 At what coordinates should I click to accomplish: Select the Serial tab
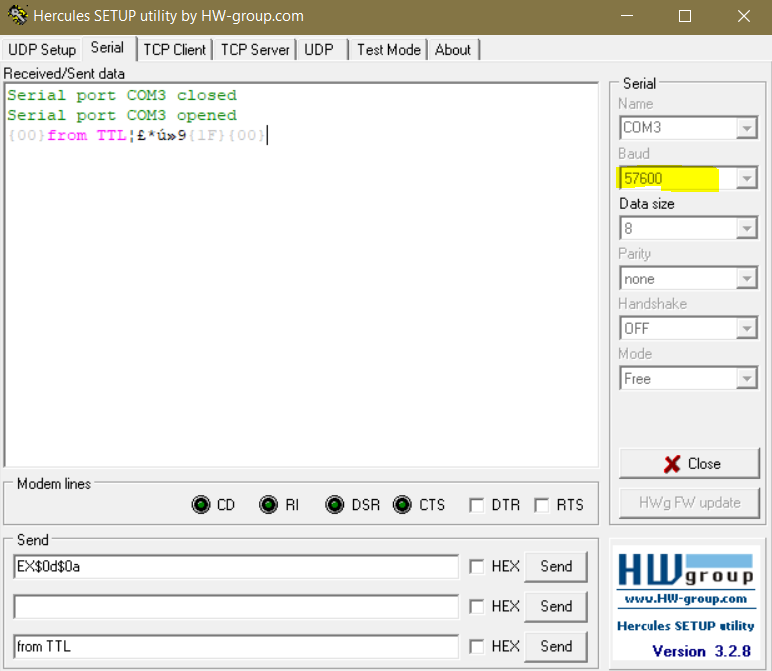pyautogui.click(x=107, y=48)
